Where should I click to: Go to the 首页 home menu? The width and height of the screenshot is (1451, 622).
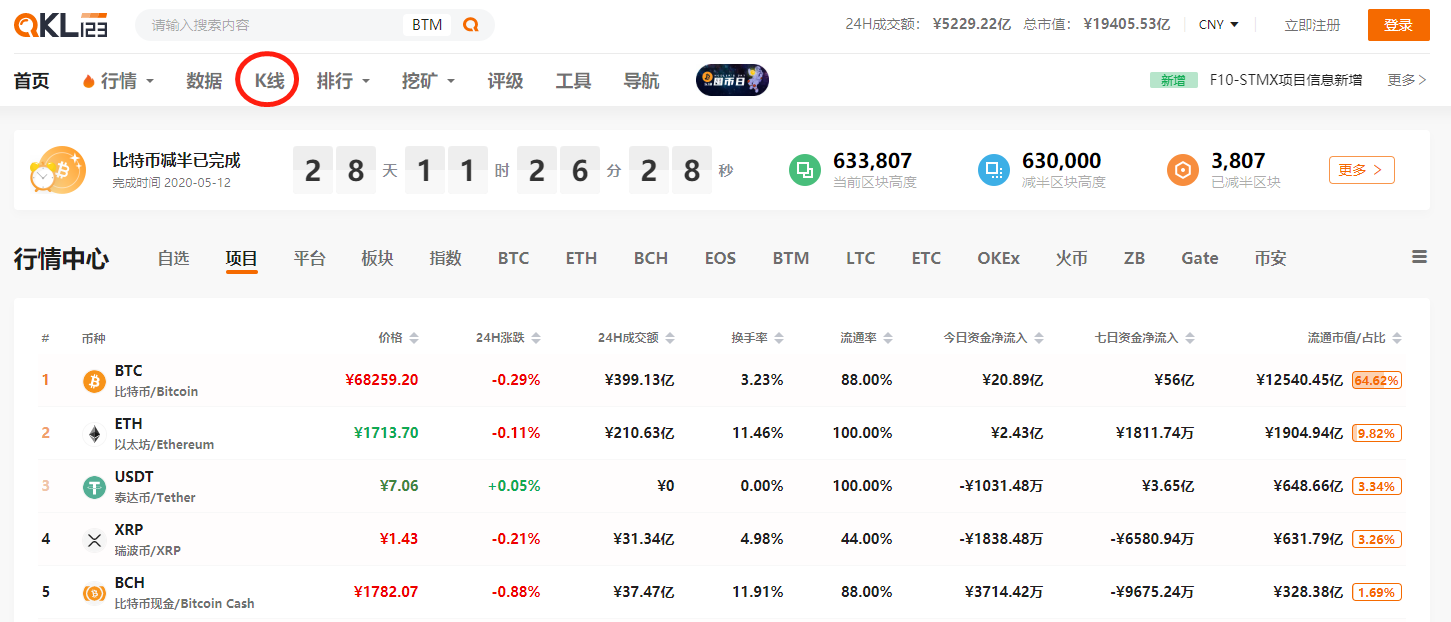[x=32, y=81]
